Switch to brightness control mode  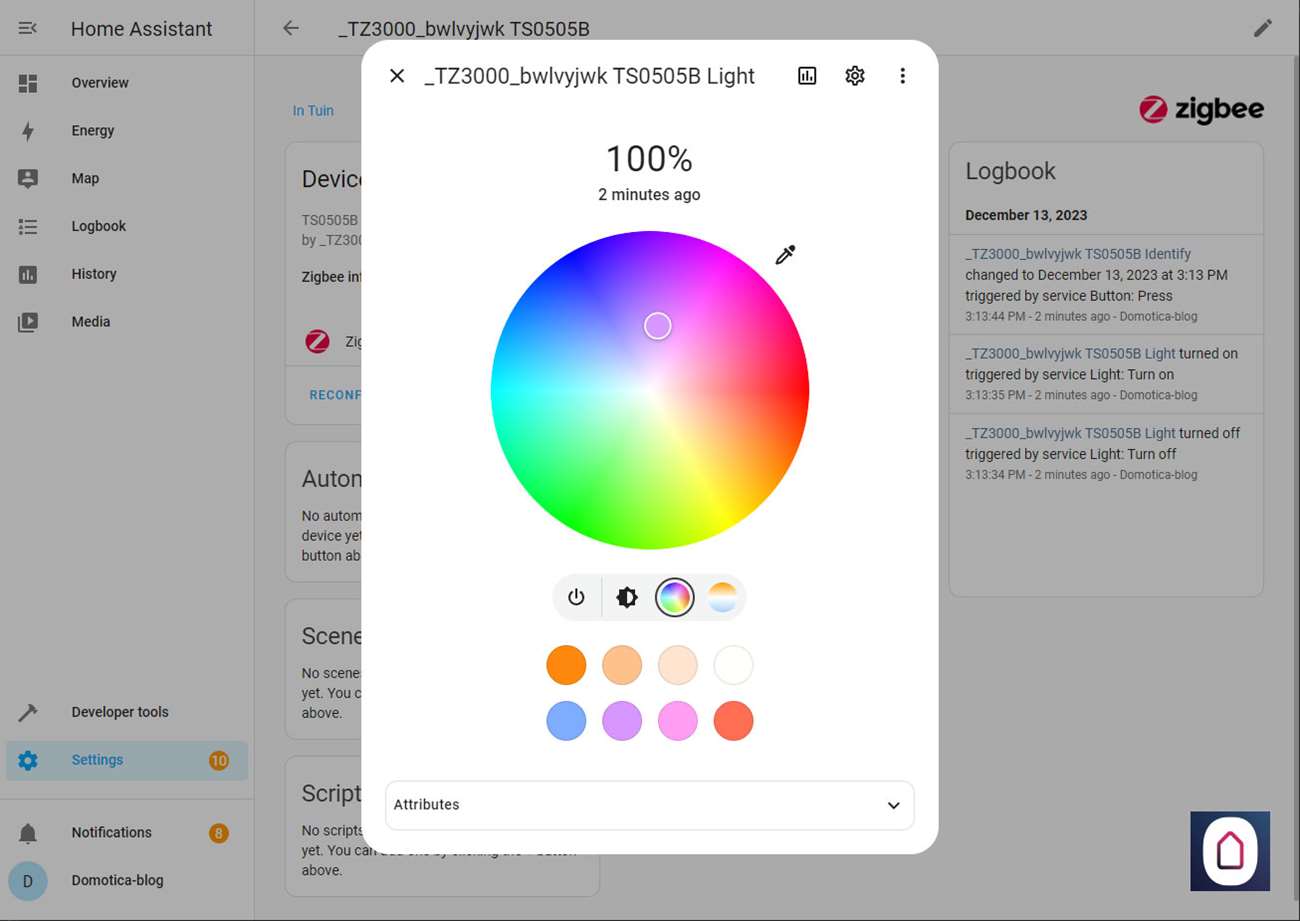(x=627, y=598)
